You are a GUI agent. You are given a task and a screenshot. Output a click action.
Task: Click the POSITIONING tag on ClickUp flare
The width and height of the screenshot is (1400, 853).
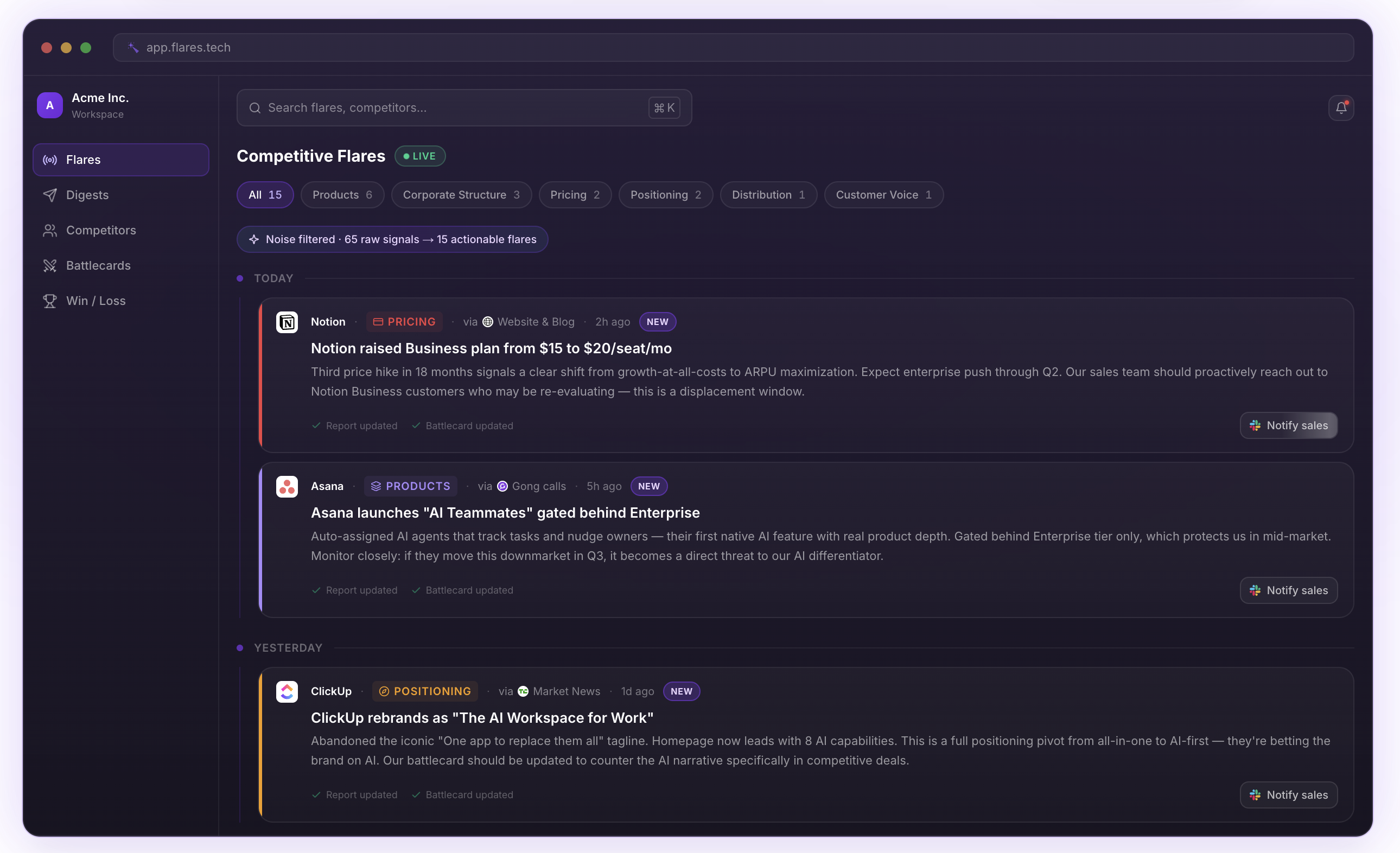pyautogui.click(x=424, y=691)
